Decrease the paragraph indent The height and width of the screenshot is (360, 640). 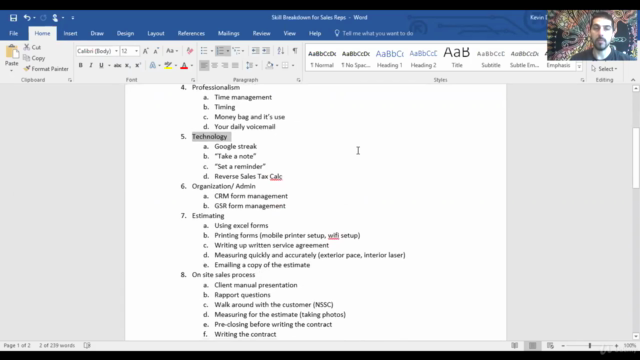pyautogui.click(x=255, y=51)
